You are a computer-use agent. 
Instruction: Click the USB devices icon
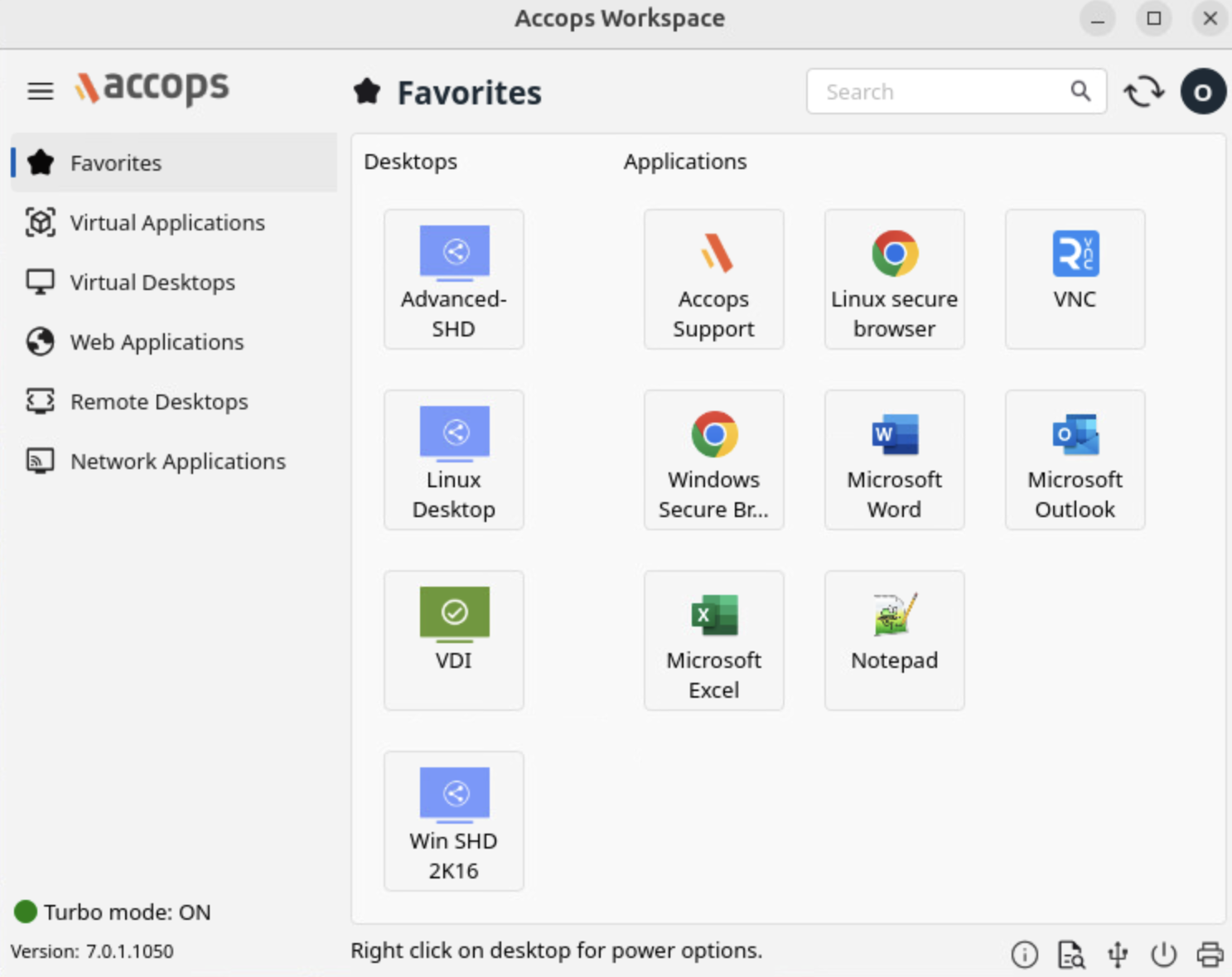[x=1118, y=955]
